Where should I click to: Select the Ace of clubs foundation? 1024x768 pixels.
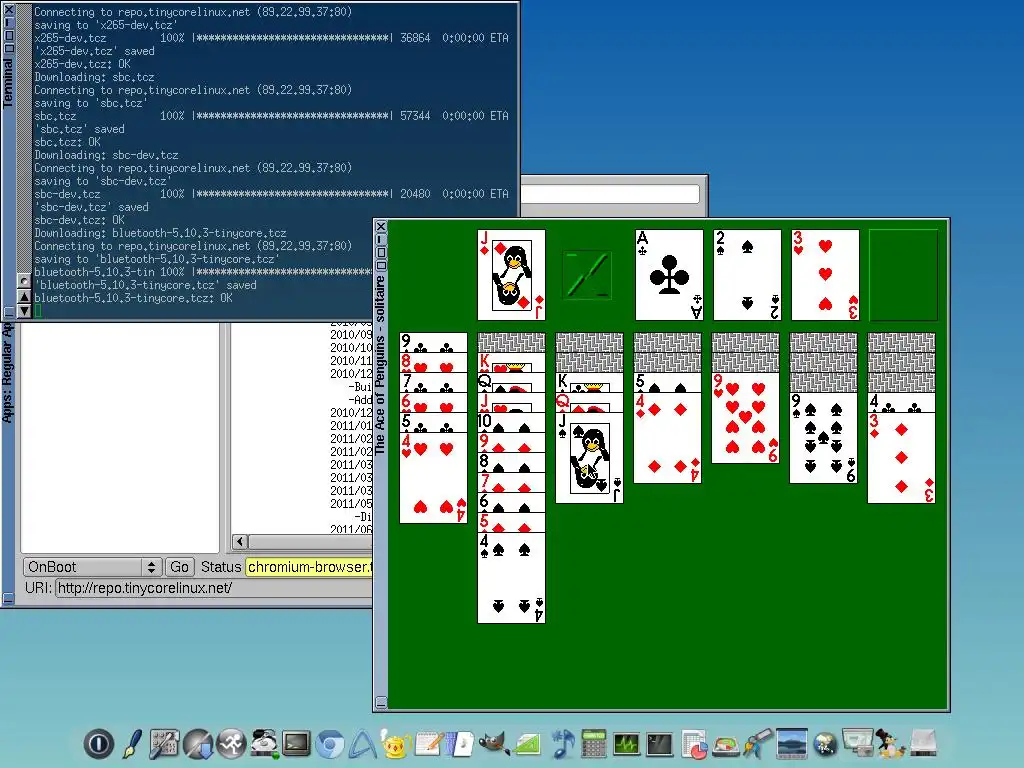pyautogui.click(x=669, y=275)
